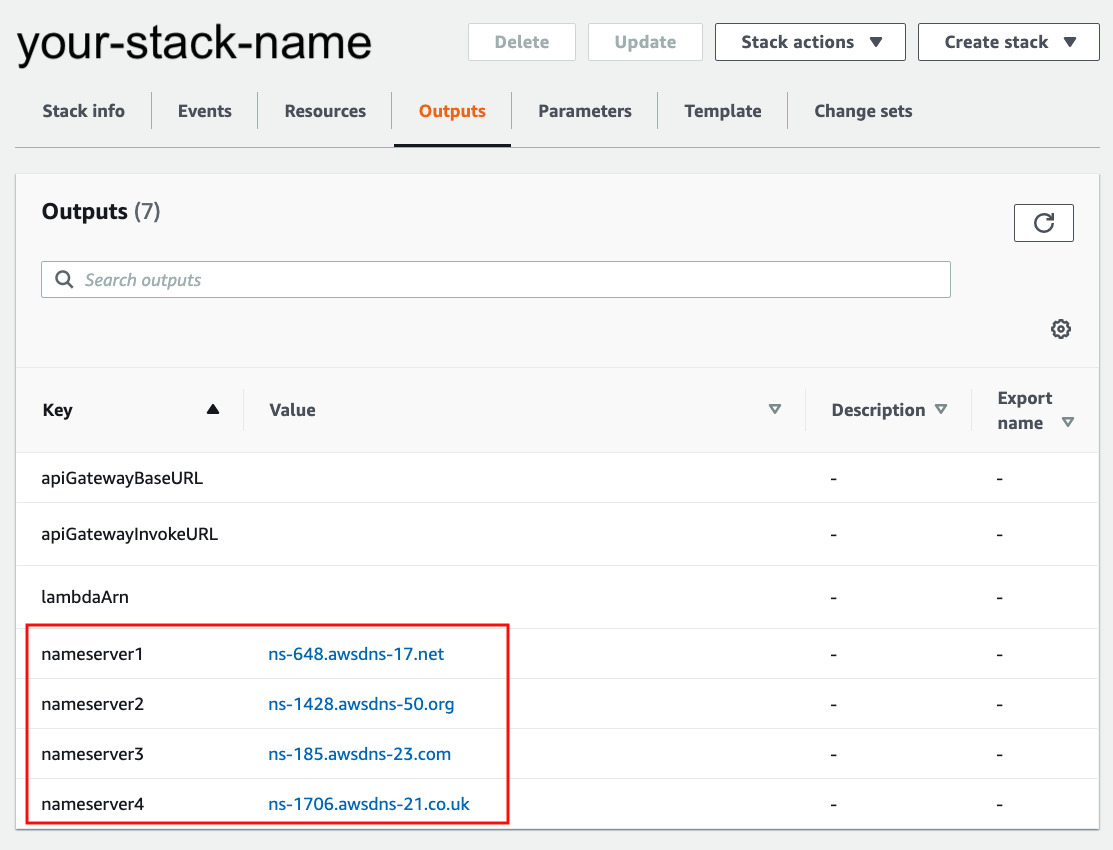
Task: Click the Key column sort arrow
Action: [212, 409]
